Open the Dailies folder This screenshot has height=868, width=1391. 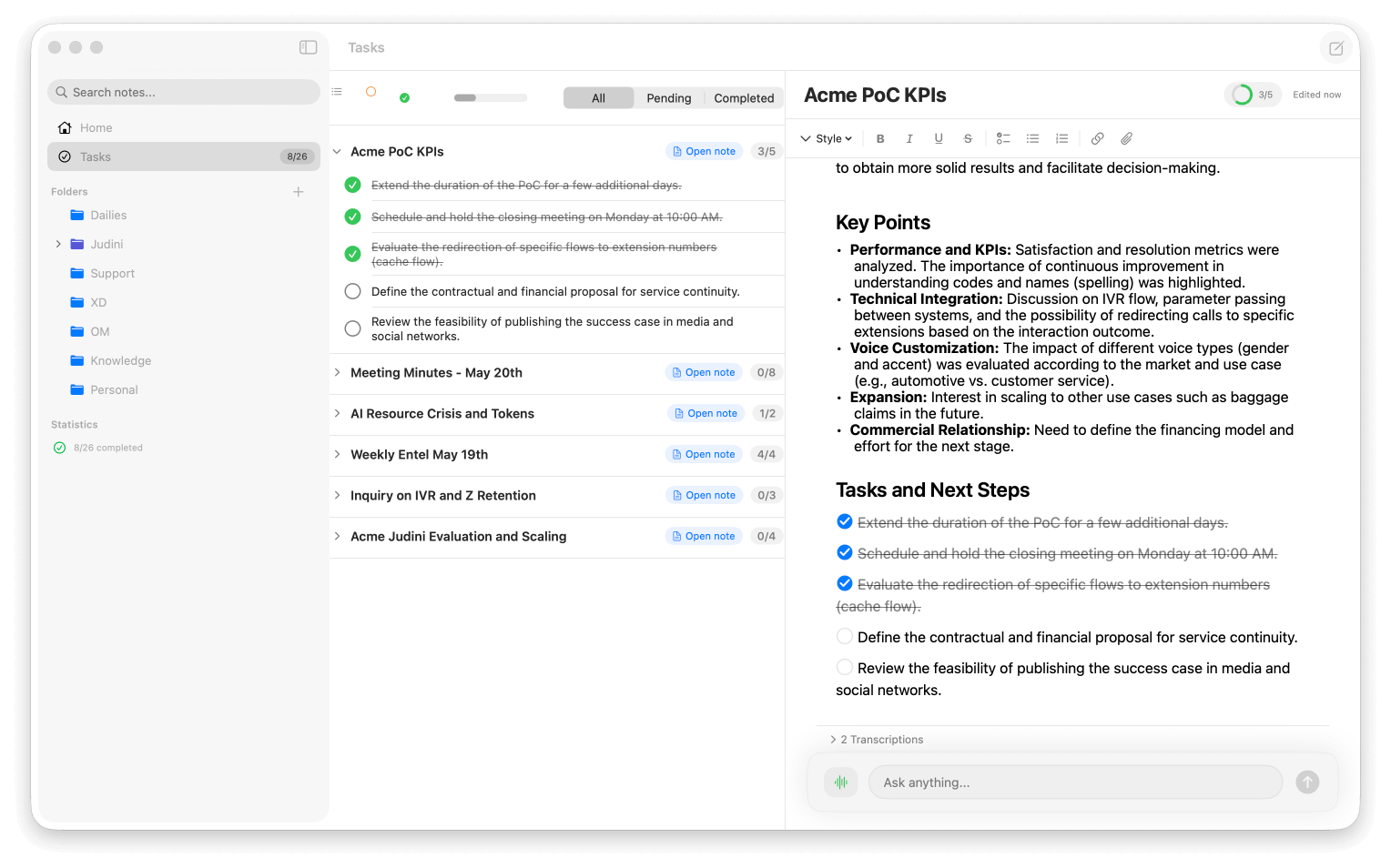point(108,215)
